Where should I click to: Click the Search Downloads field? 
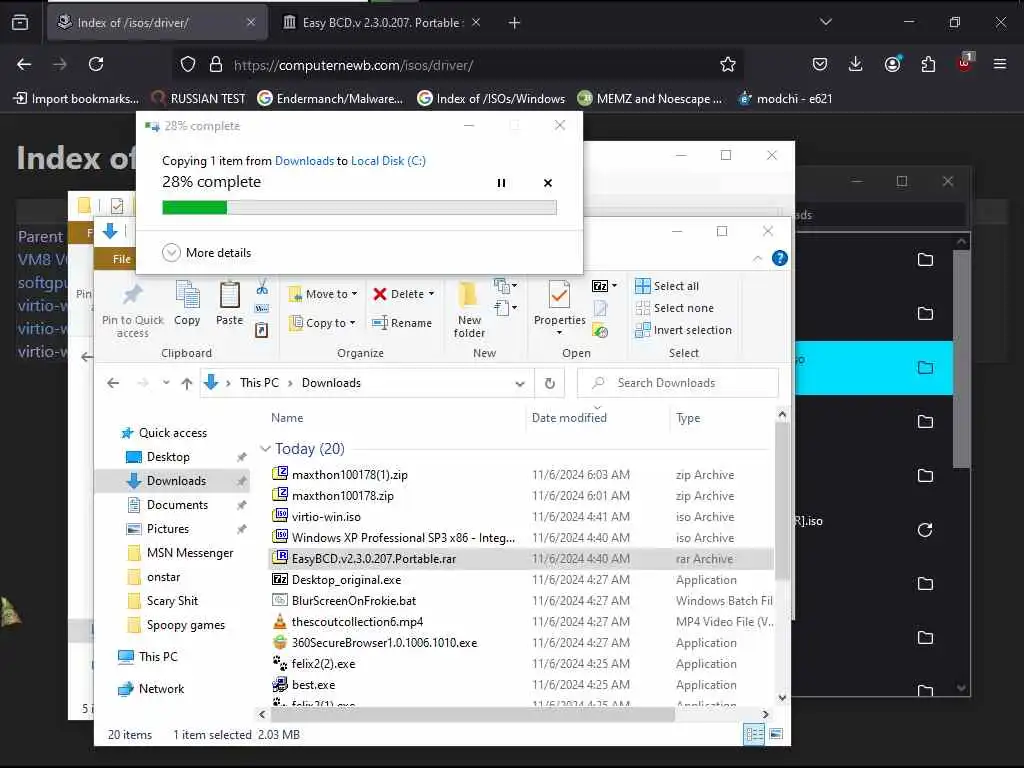(678, 383)
